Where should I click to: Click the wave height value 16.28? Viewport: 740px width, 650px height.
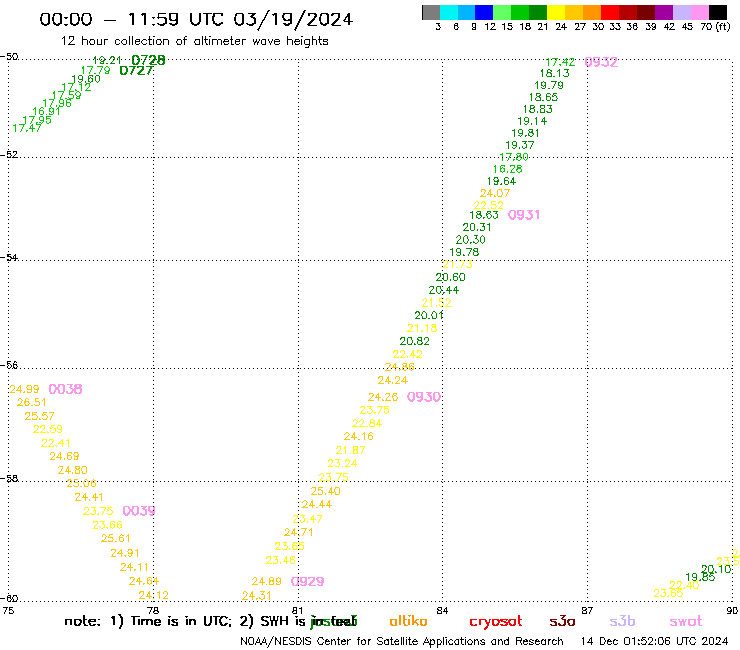[x=508, y=169]
